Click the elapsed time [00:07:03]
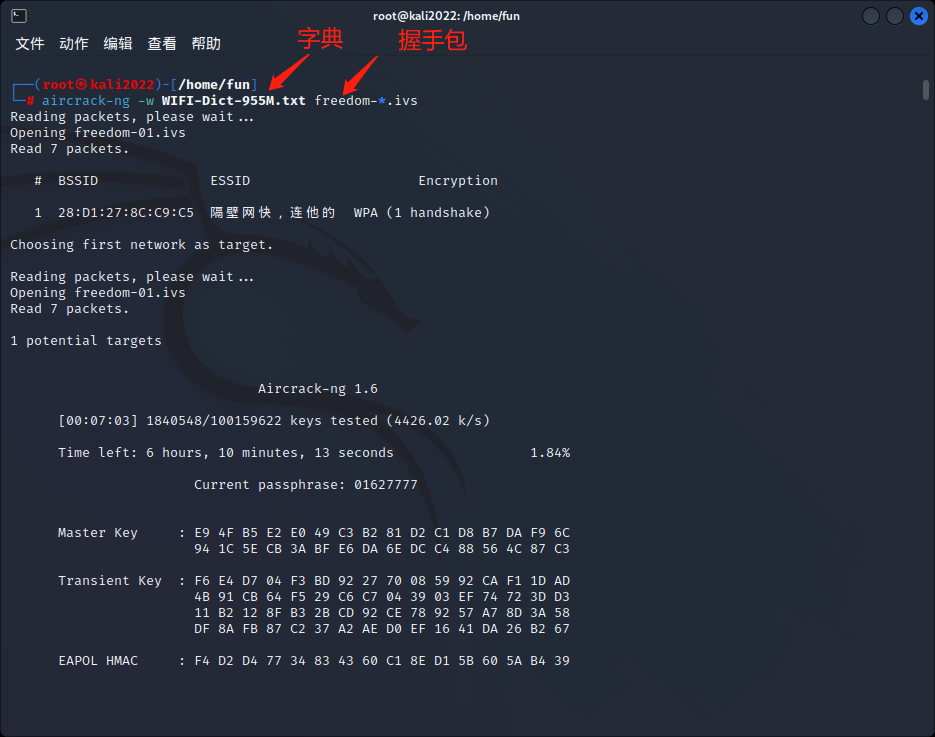Screen dimensions: 935x737 click(x=98, y=421)
